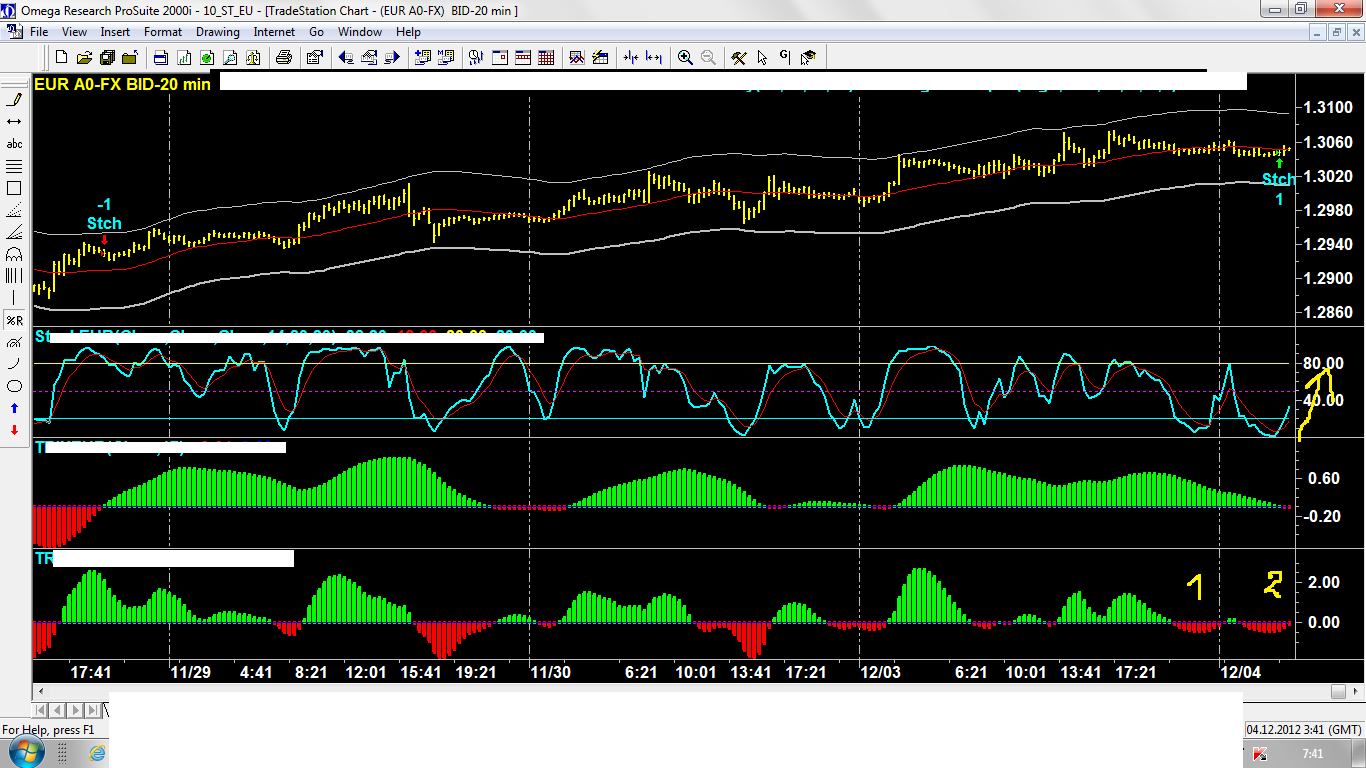Viewport: 1366px width, 768px height.
Task: Create a new document with blank page icon
Action: coord(62,57)
